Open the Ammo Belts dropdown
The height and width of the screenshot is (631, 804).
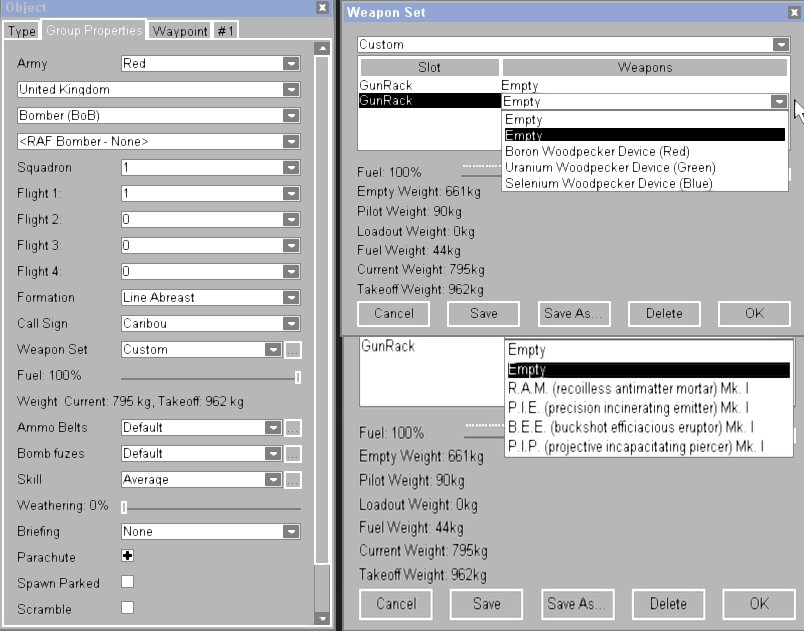202,428
